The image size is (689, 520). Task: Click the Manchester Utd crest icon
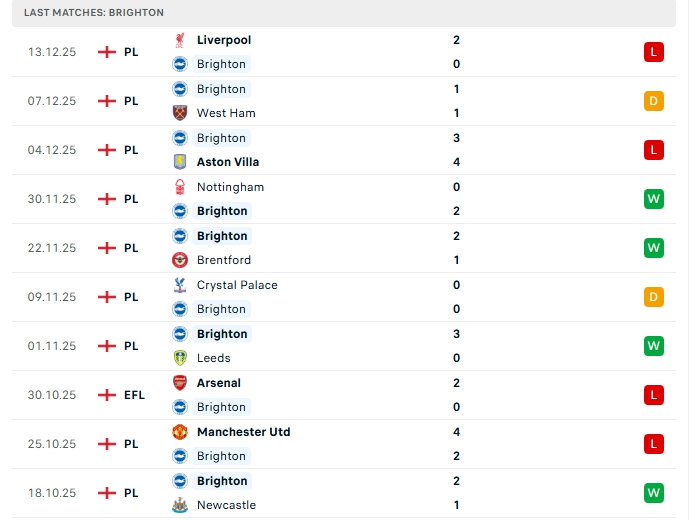[180, 432]
